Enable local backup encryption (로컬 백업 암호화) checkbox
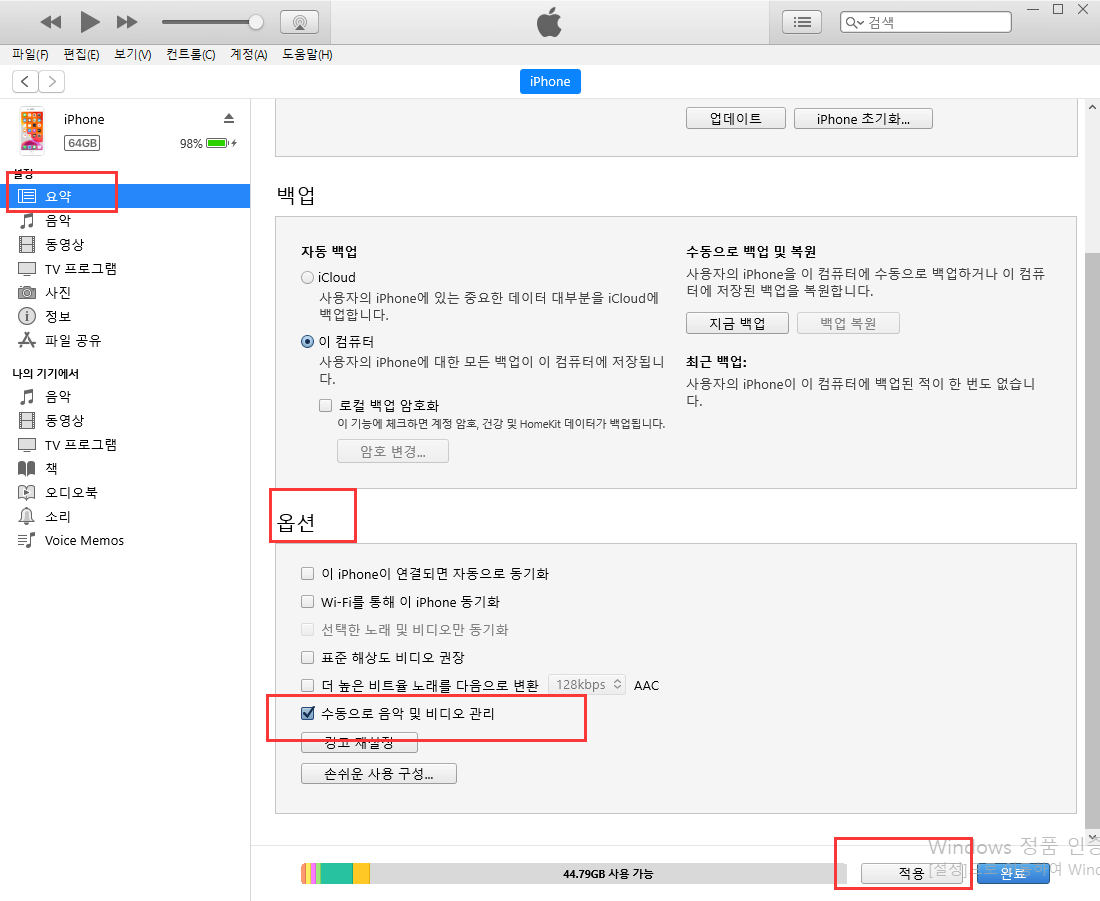Viewport: 1100px width, 901px height. pos(325,406)
